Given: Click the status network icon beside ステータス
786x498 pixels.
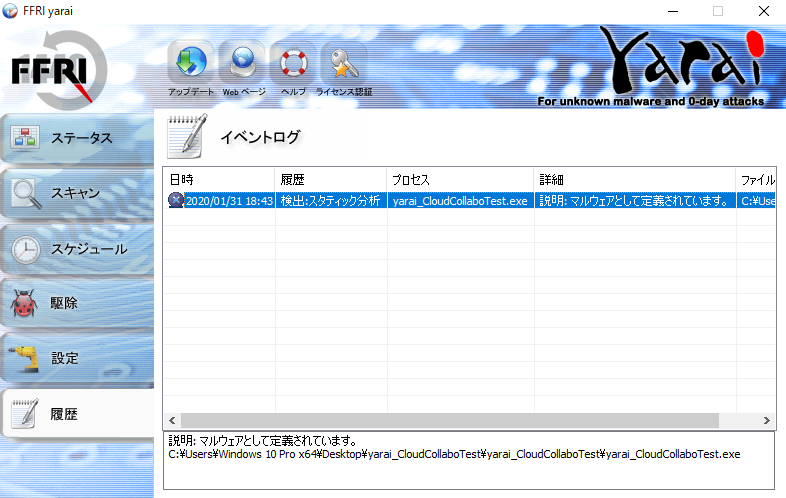Looking at the screenshot, I should coord(25,137).
